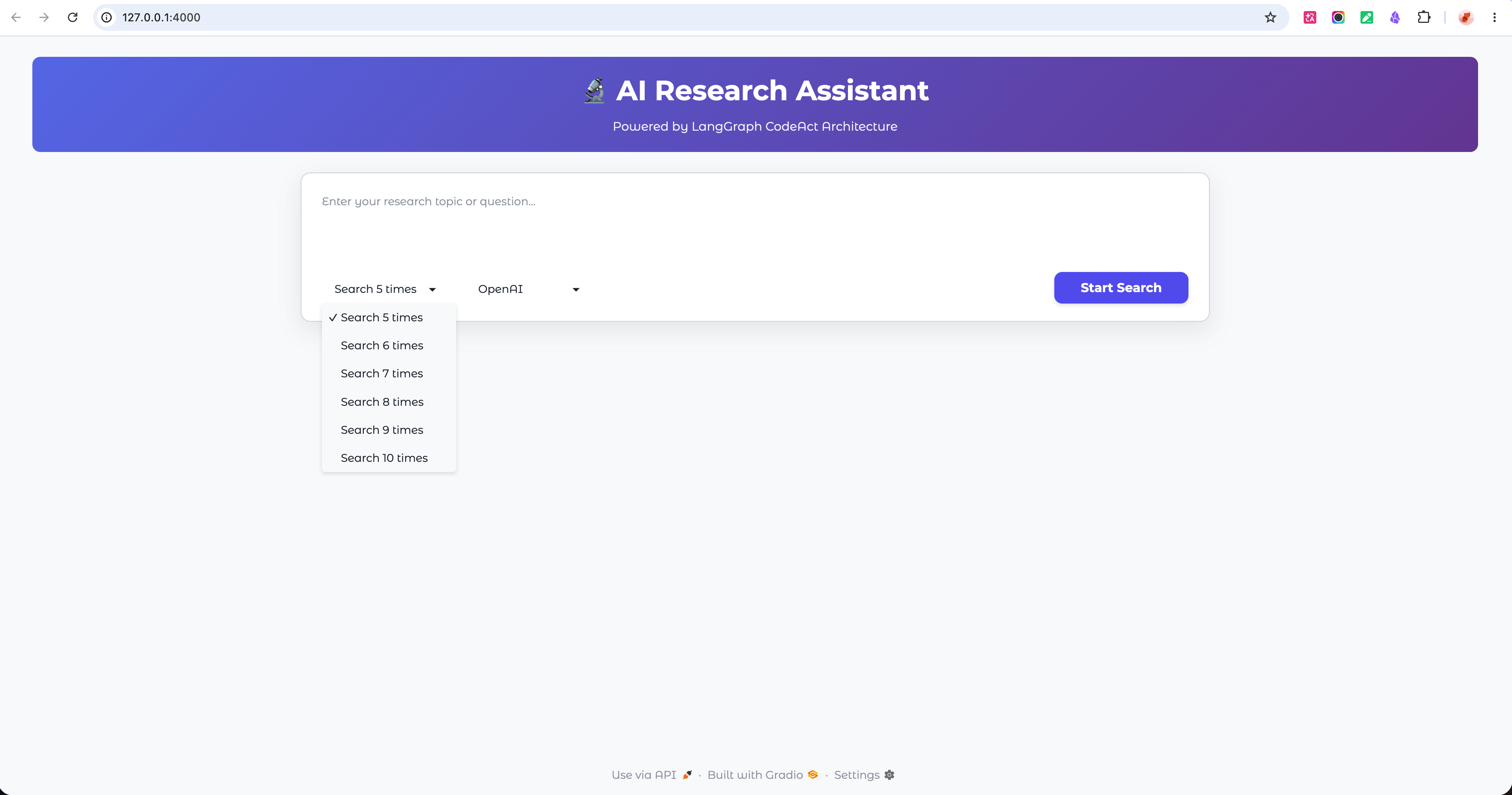Select the checked Search 5 times option
Viewport: 1512px width, 795px height.
(x=389, y=317)
